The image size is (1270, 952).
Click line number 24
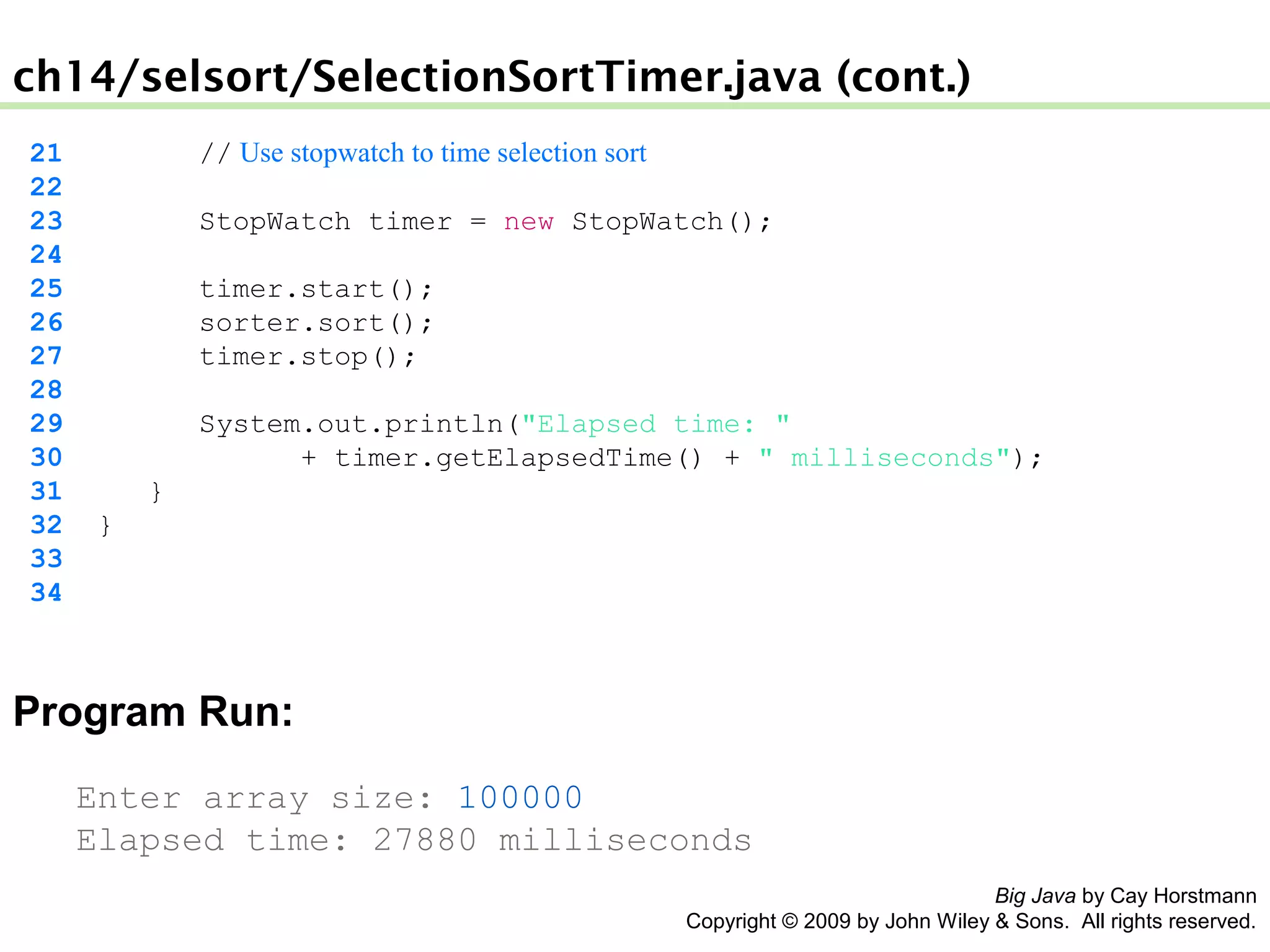click(46, 254)
